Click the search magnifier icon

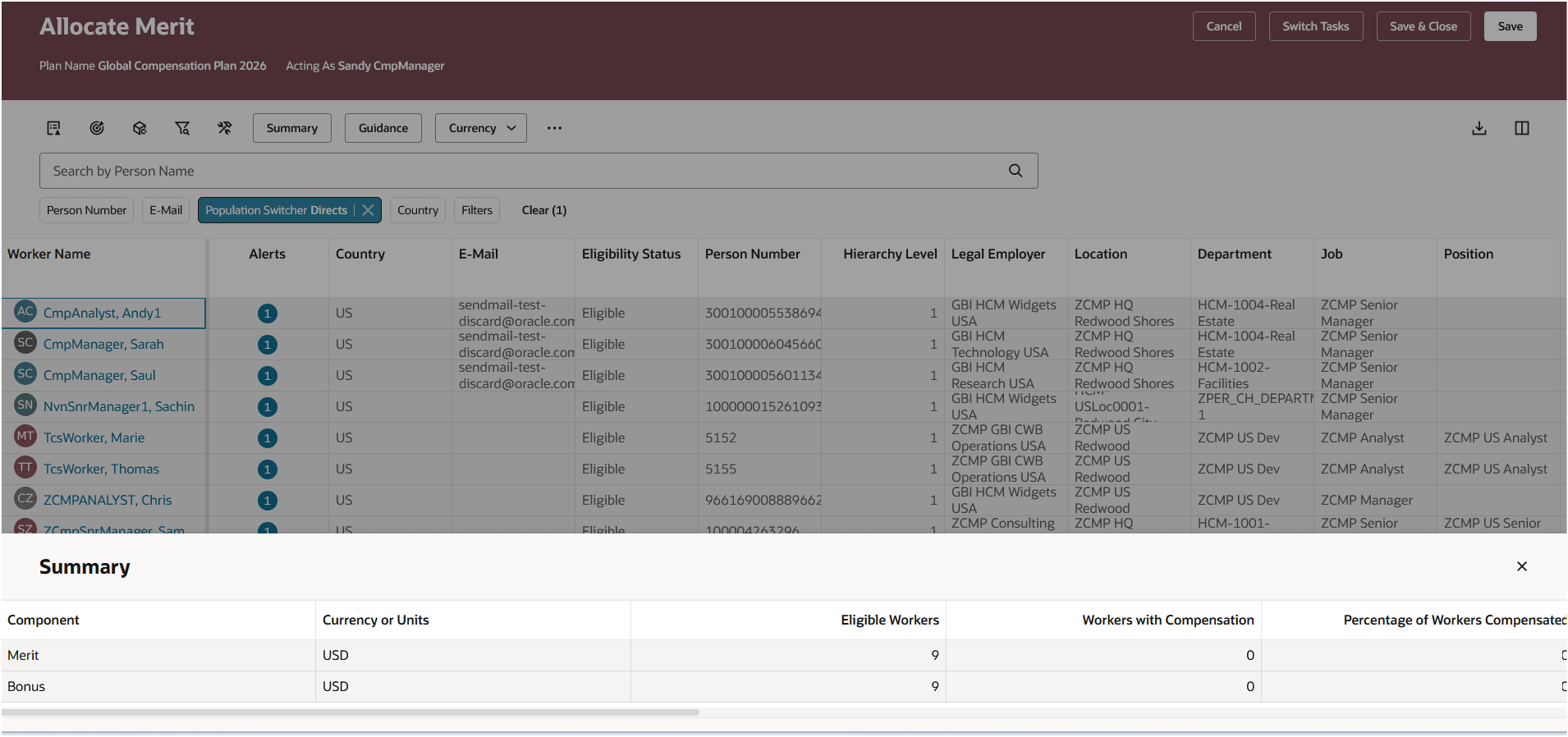tap(1016, 171)
